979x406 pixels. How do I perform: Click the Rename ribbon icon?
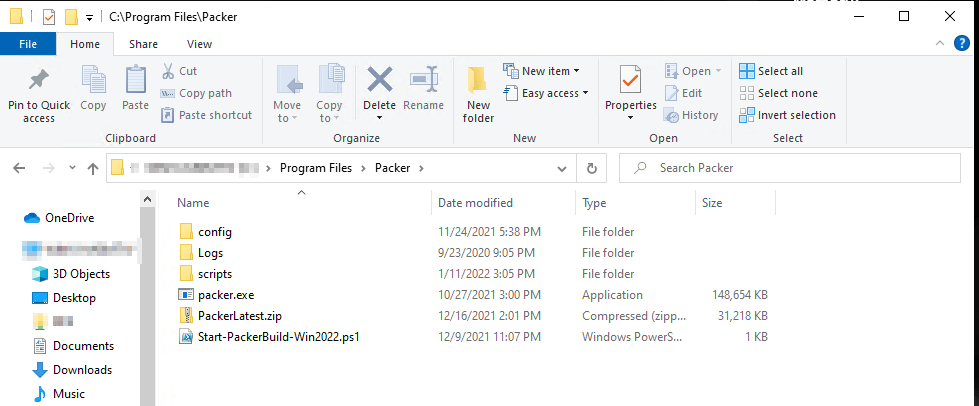click(423, 80)
